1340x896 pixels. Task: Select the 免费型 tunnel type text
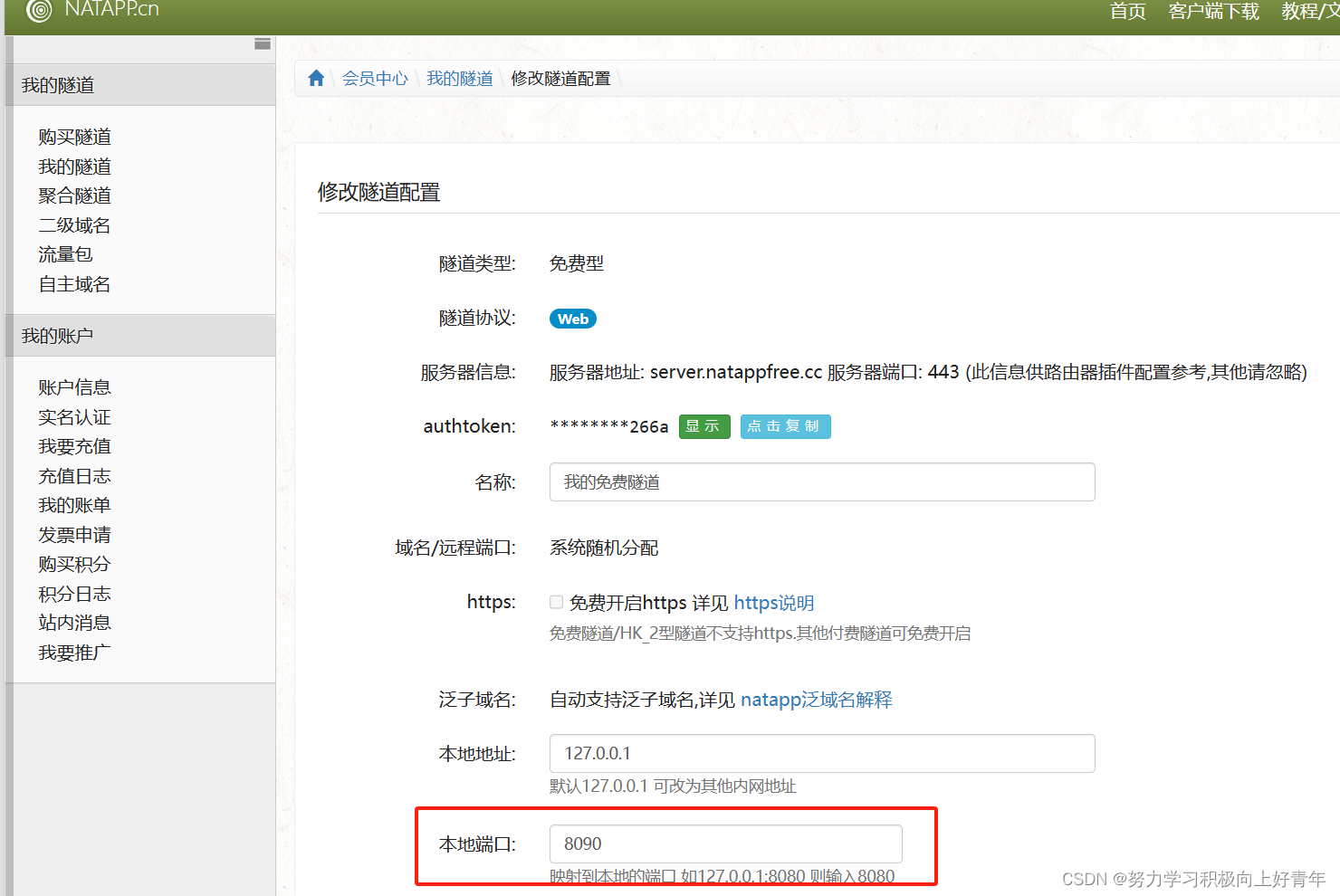577,263
